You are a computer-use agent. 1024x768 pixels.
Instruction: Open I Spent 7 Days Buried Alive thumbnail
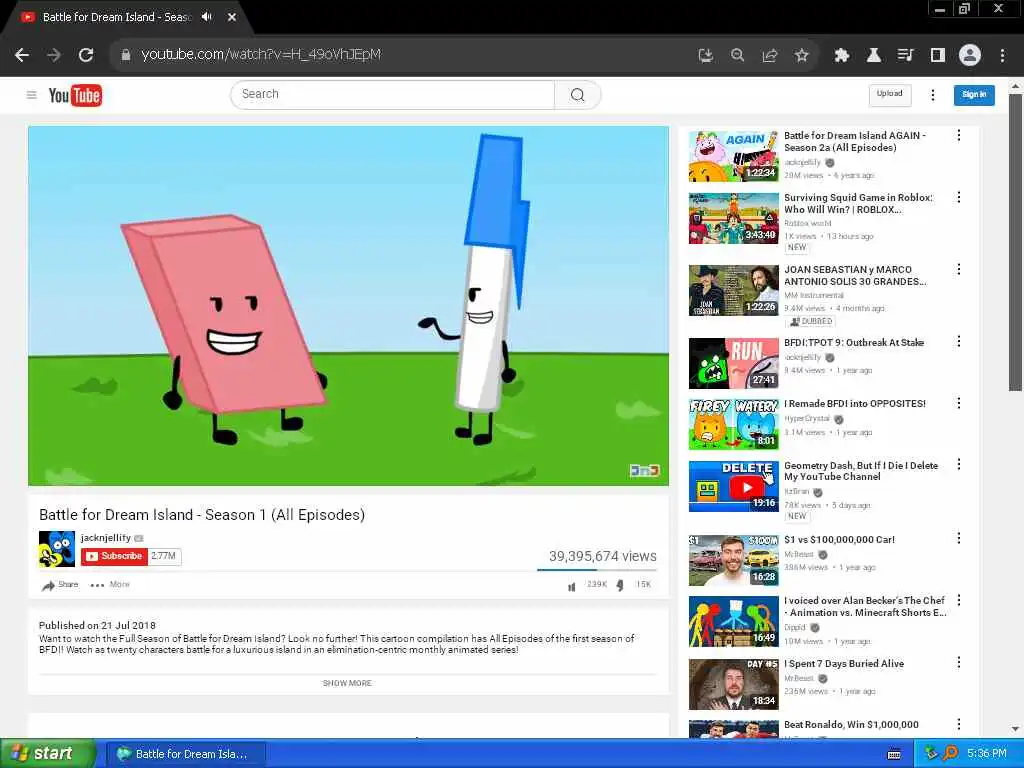tap(733, 684)
